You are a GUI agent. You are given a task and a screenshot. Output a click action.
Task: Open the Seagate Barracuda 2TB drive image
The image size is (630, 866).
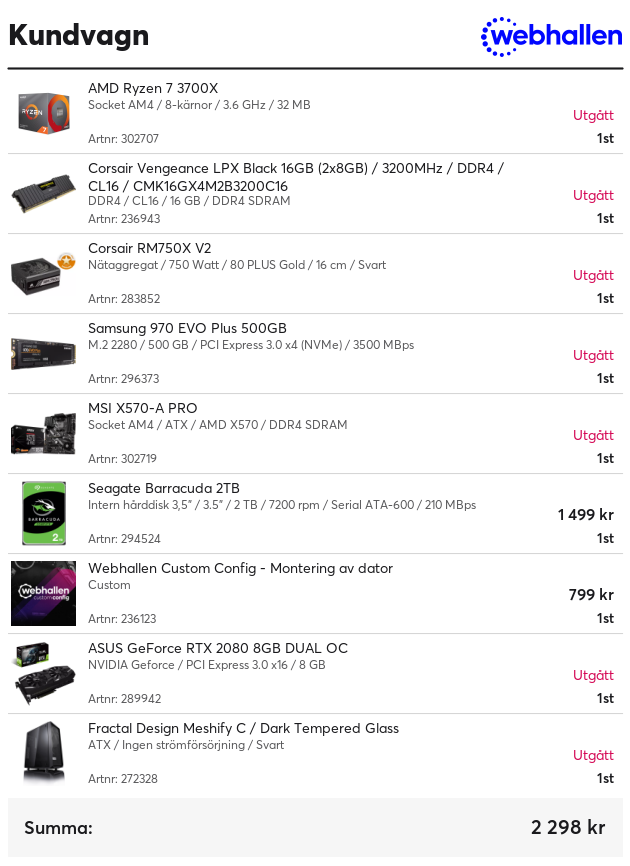(44, 514)
